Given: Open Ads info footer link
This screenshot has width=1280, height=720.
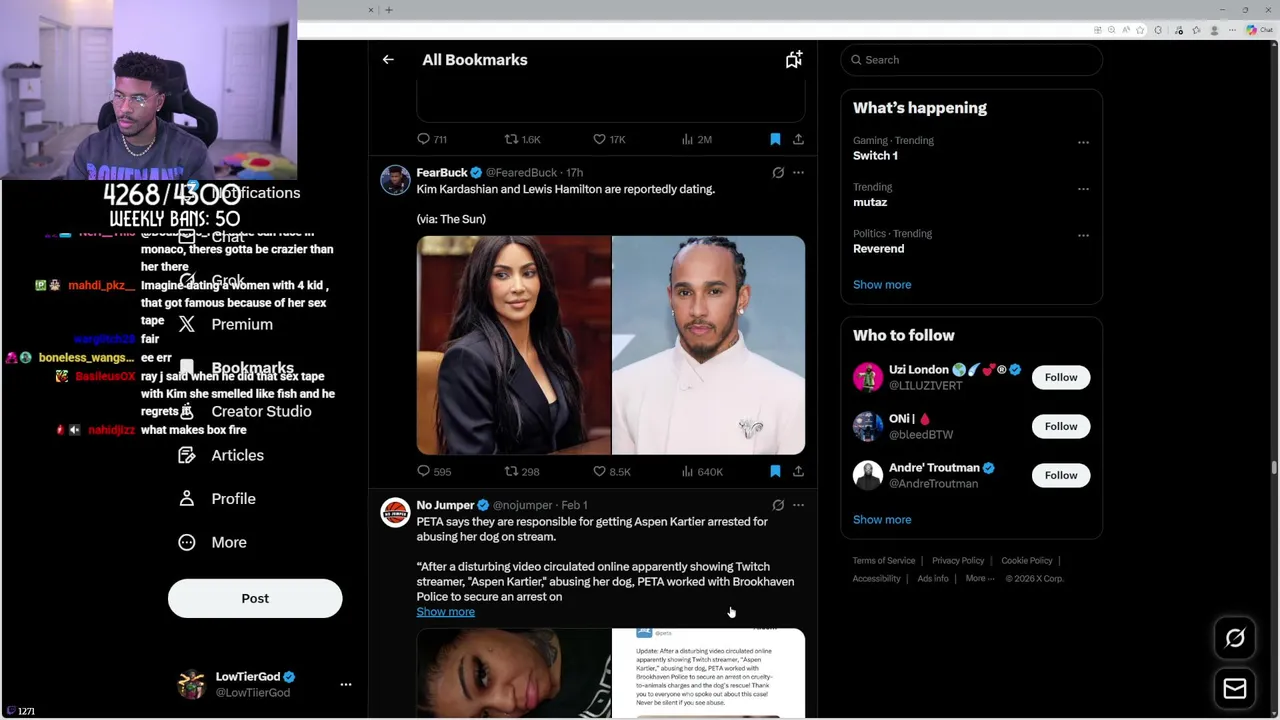Looking at the screenshot, I should [933, 579].
